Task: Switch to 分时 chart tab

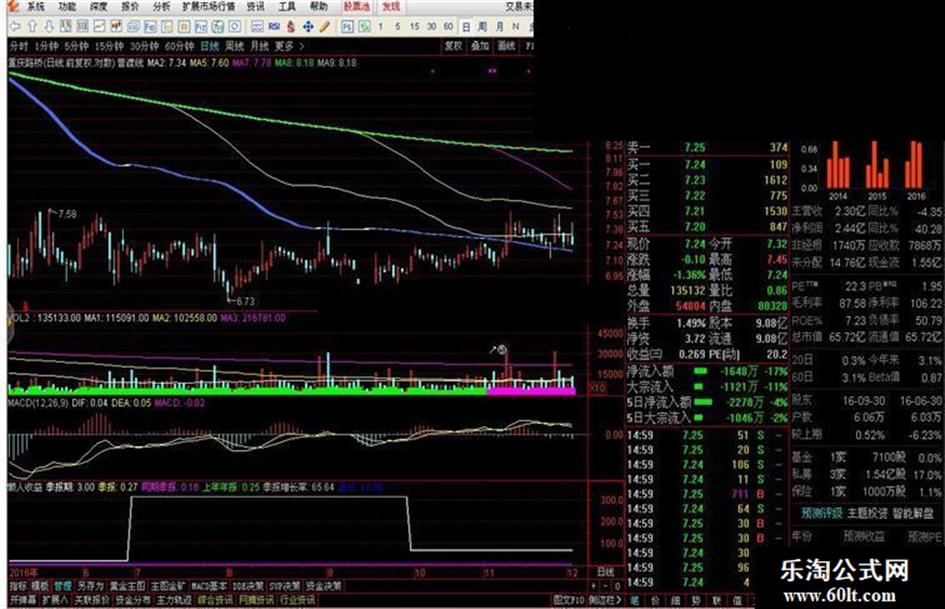Action: [x=19, y=46]
